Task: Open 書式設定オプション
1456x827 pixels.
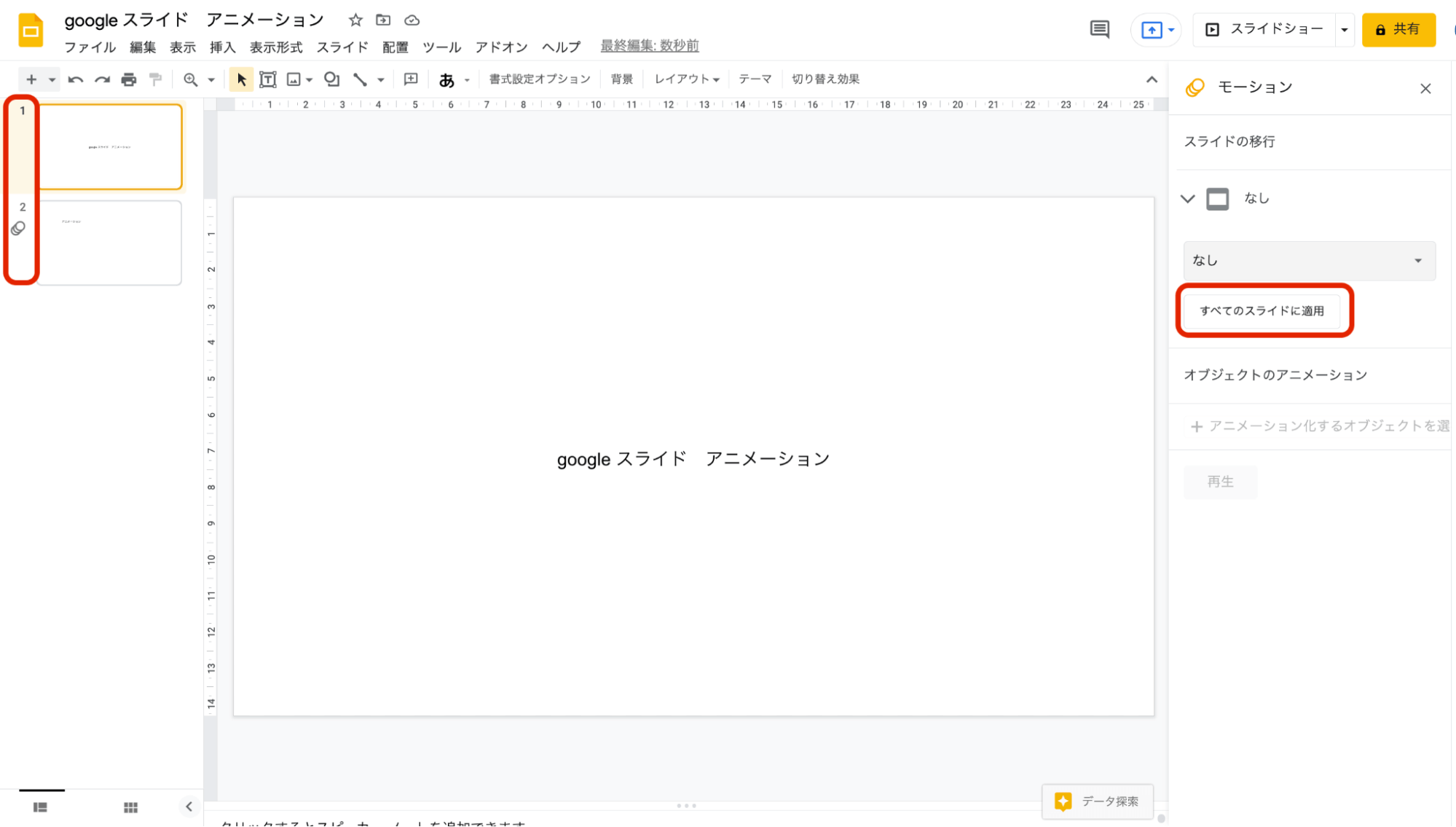Action: pos(540,79)
